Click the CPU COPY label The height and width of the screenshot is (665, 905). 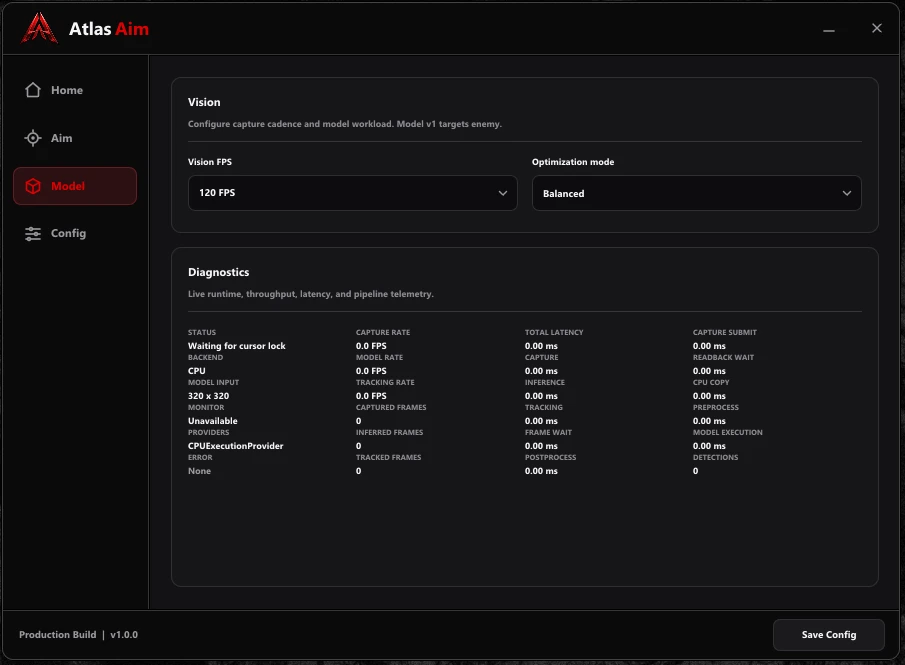pos(711,382)
